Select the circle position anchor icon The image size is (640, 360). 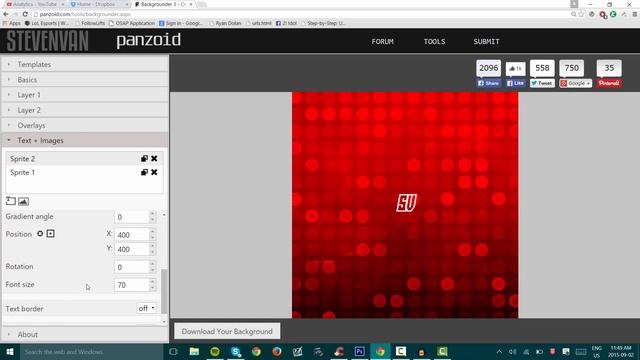point(40,234)
